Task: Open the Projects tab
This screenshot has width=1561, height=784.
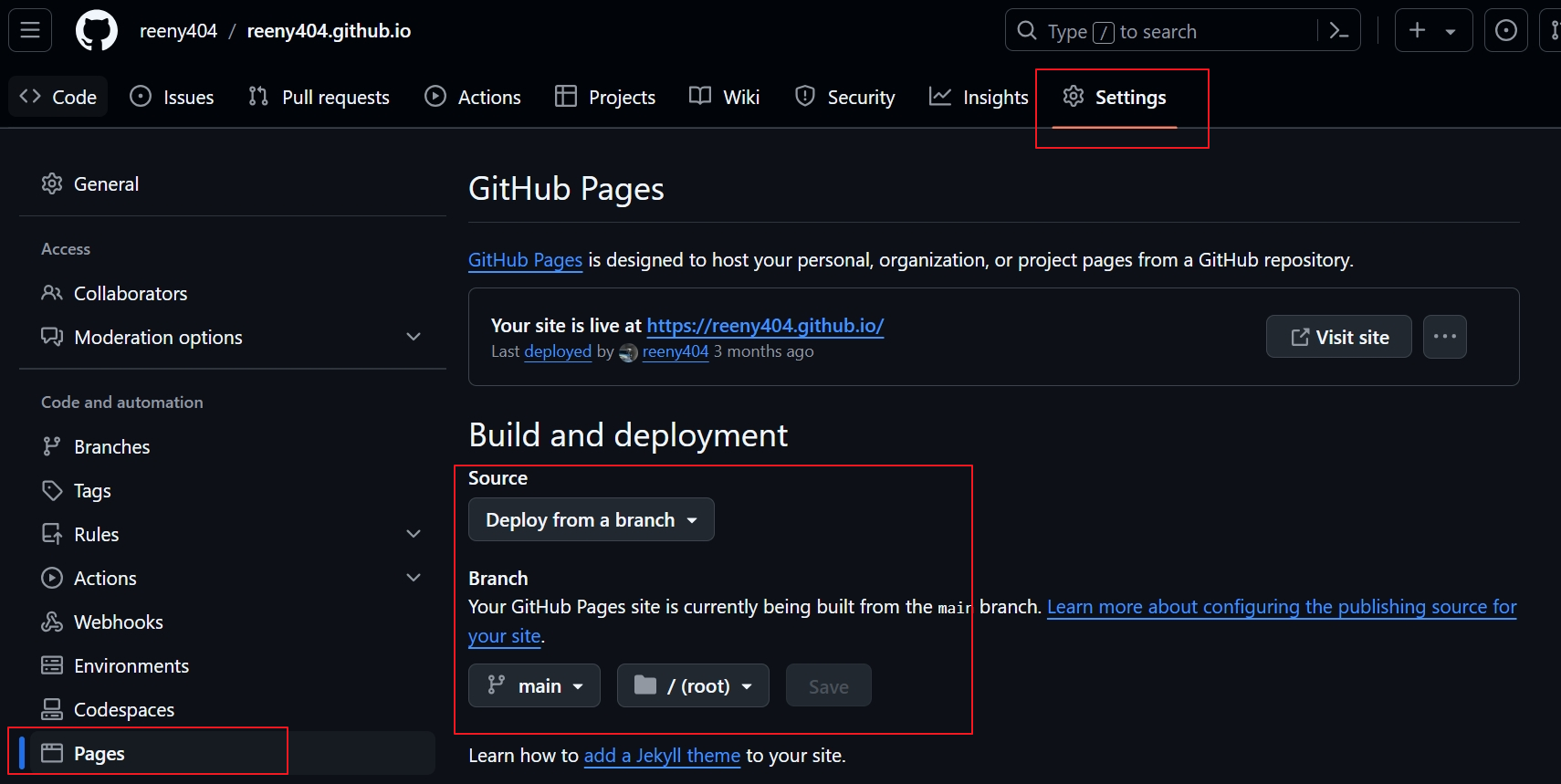Action: [x=605, y=97]
